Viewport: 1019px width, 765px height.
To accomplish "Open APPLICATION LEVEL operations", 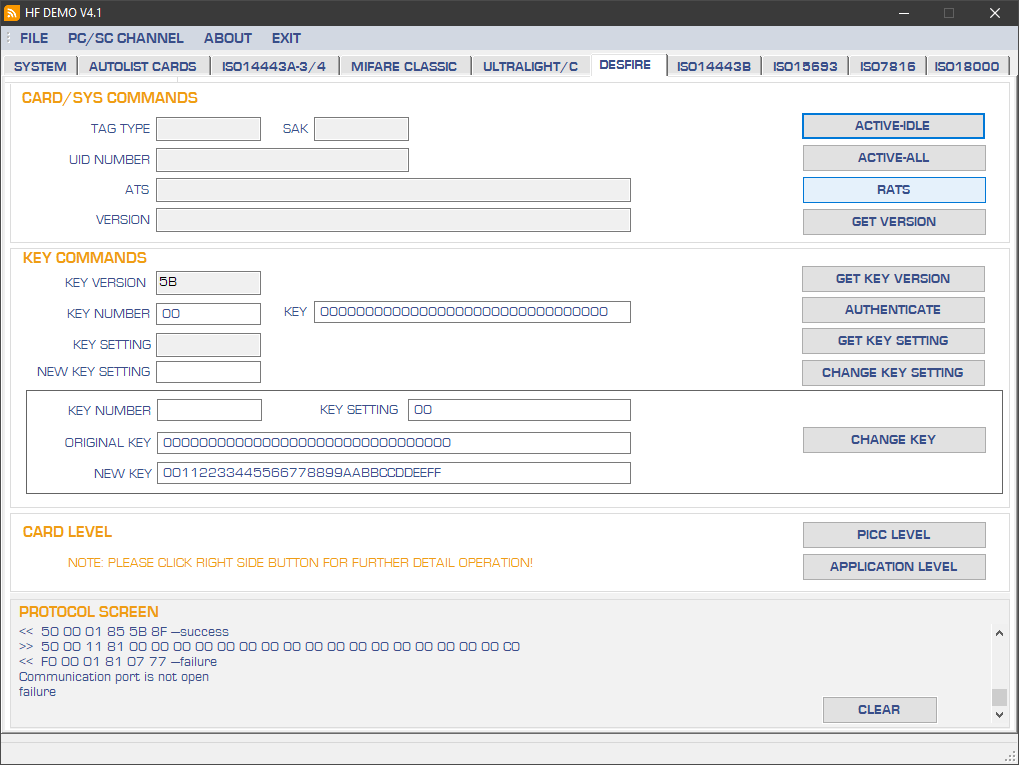I will pyautogui.click(x=893, y=567).
